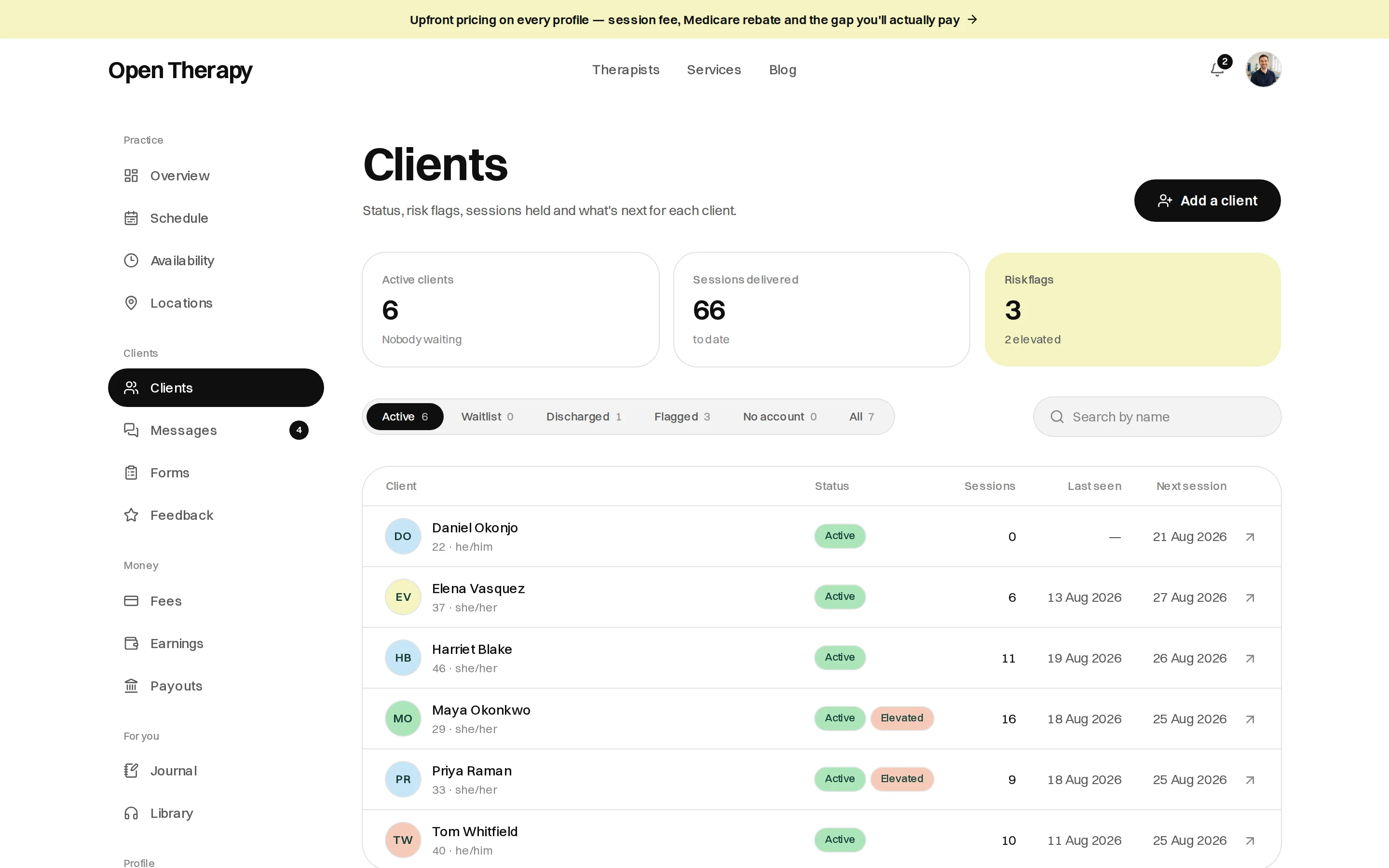
Task: Click the Elevated badge on Priya Raman's row
Action: [902, 779]
